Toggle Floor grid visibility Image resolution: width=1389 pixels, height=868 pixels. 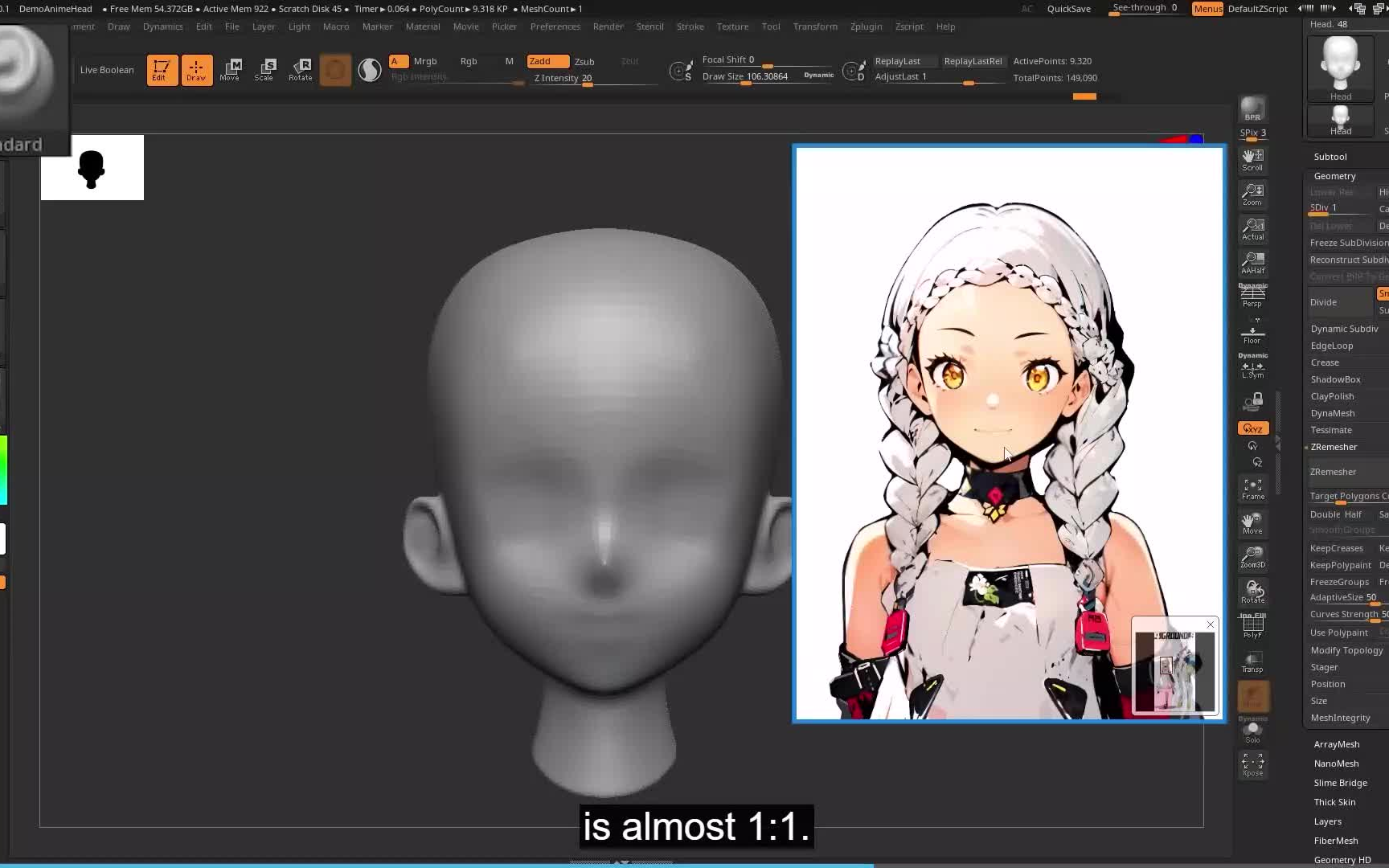pos(1252,333)
